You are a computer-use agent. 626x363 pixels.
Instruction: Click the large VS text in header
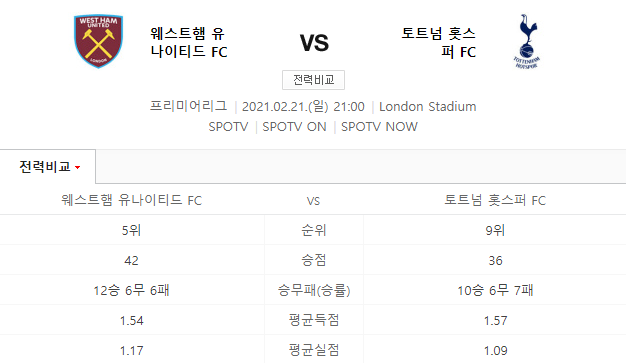pos(314,43)
